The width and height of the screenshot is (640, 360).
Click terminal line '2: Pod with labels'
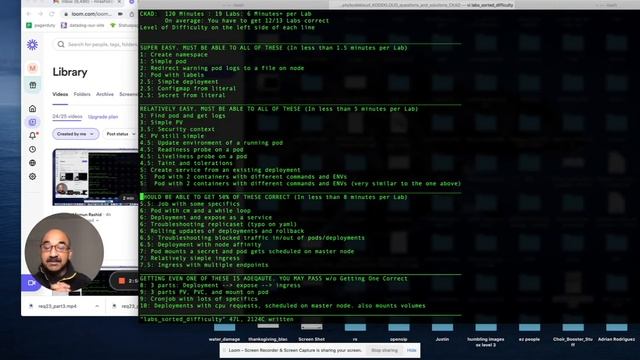click(172, 75)
